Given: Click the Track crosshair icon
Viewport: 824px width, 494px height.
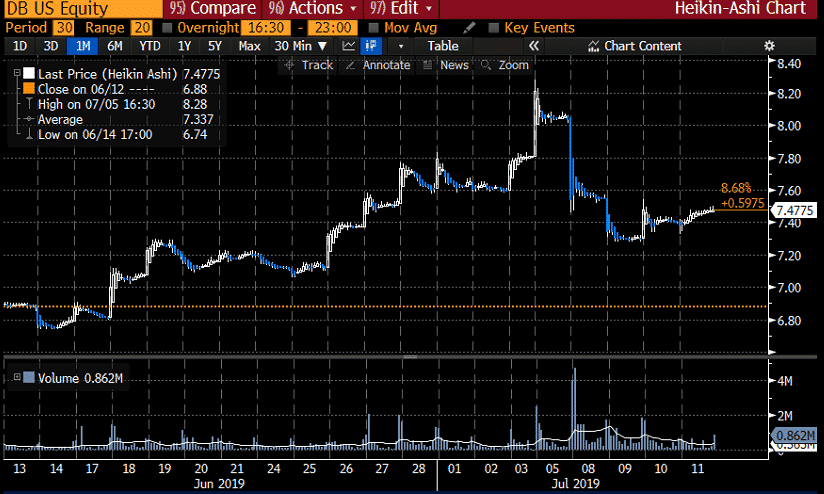Looking at the screenshot, I should tap(290, 65).
